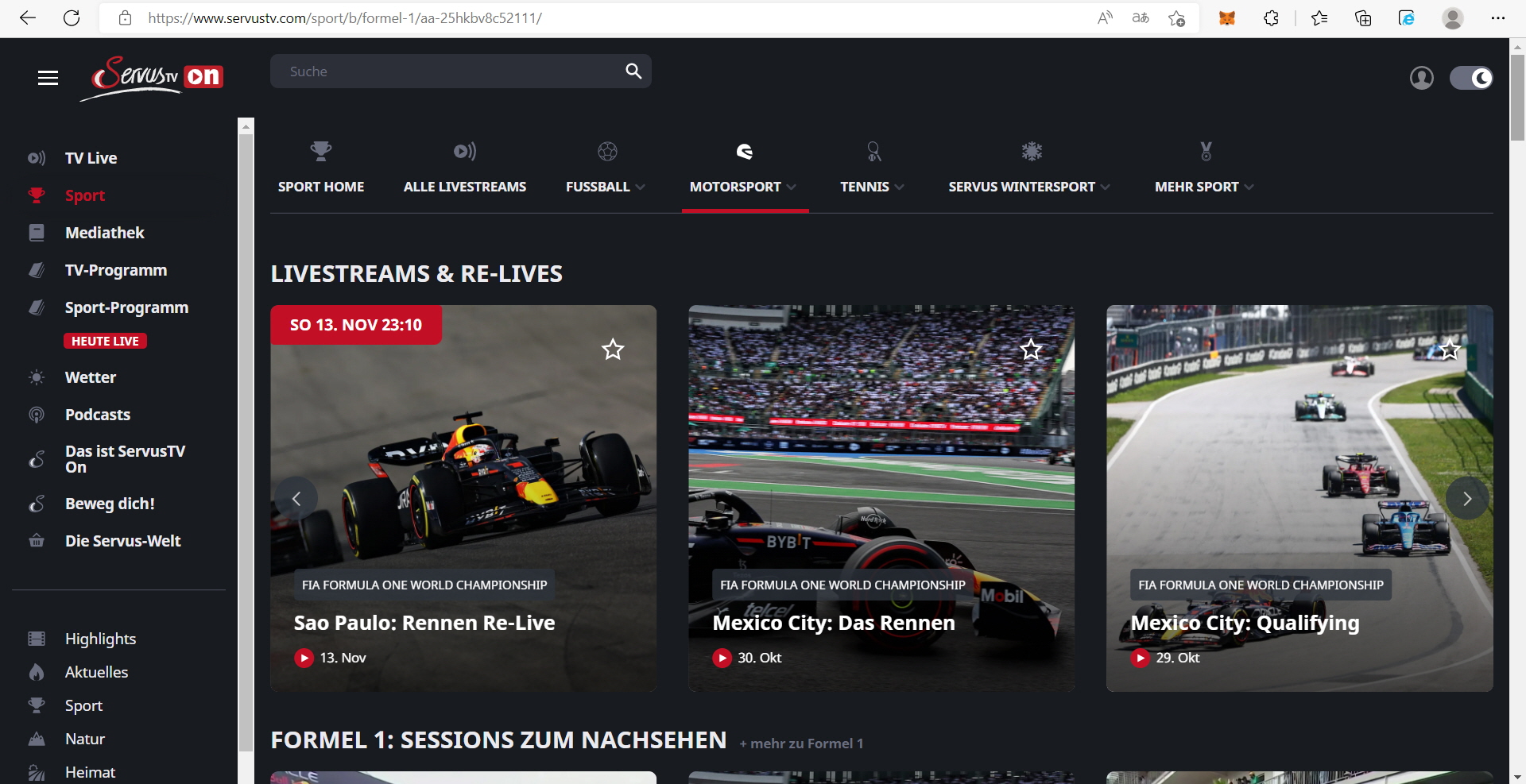Open Sao Paulo: Rennen Re-Live title
Viewport: 1526px width, 784px height.
[x=424, y=623]
